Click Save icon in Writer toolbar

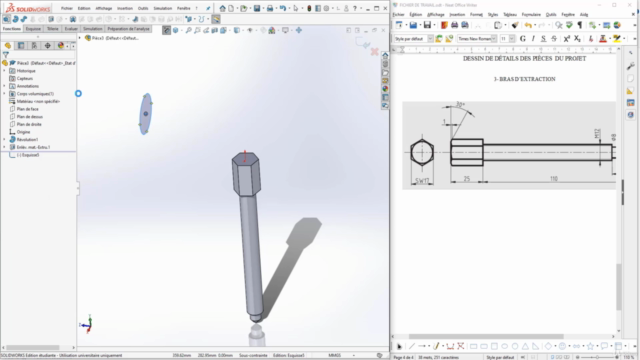pos(427,25)
